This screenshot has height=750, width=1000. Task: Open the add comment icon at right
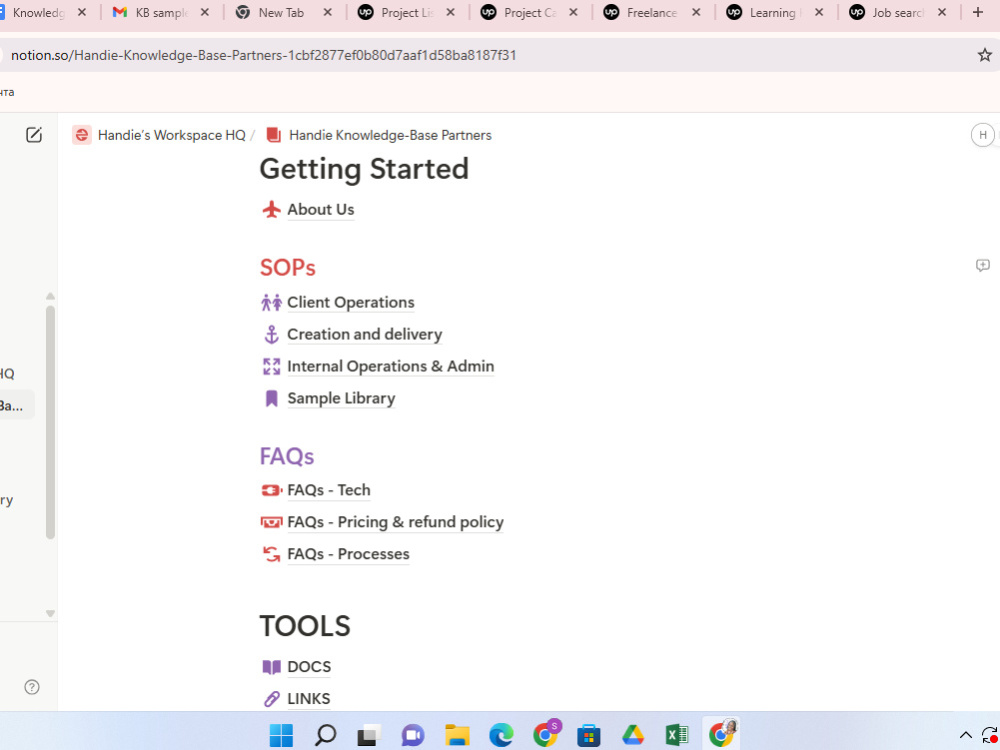(983, 265)
